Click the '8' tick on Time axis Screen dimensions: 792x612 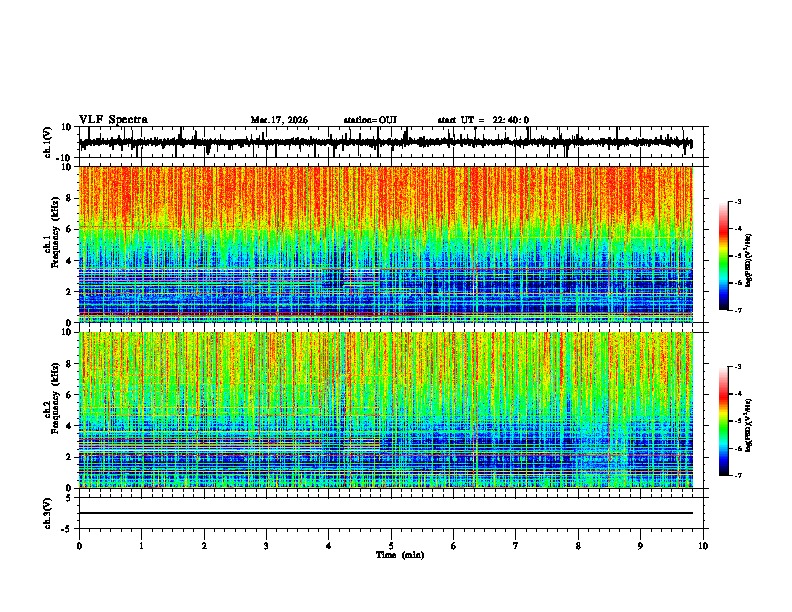(578, 546)
